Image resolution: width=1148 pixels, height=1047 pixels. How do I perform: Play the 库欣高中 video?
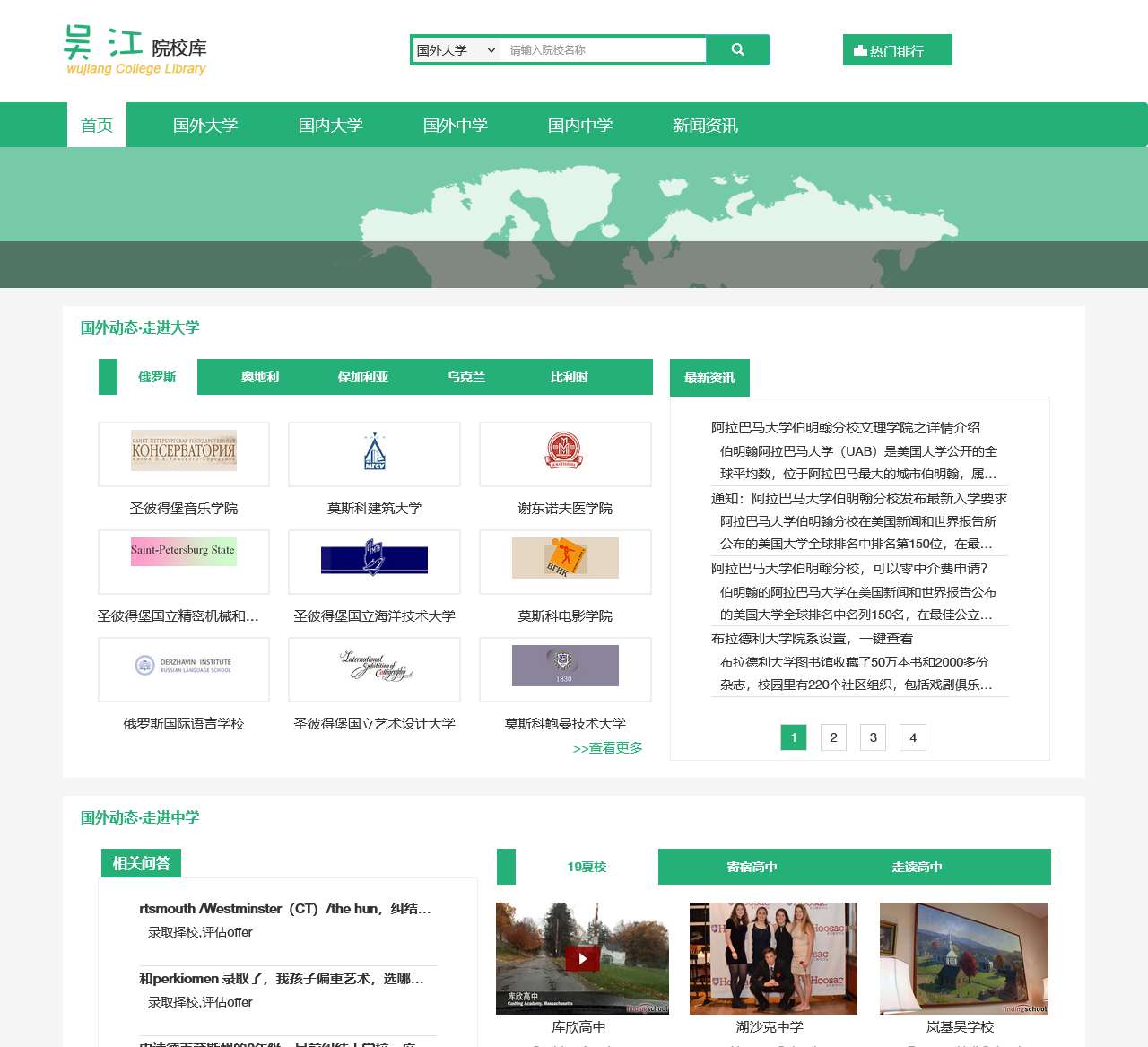[582, 958]
